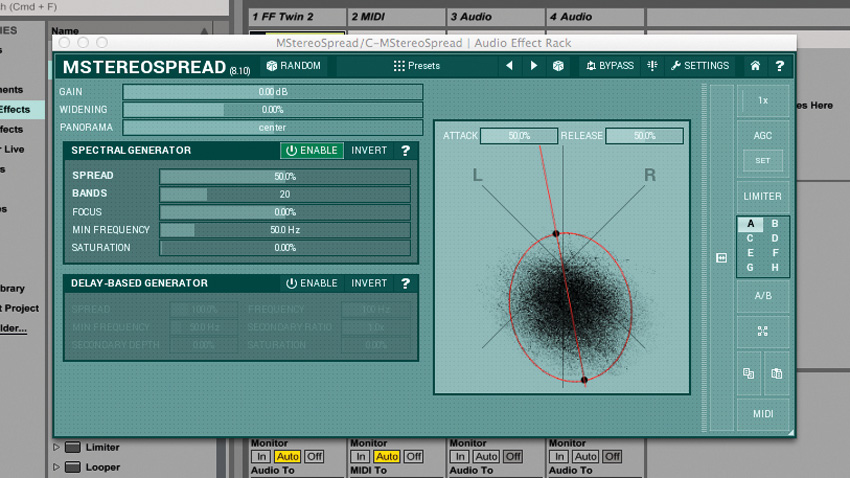The width and height of the screenshot is (850, 478).
Task: Click the BANDS value bar
Action: [x=285, y=194]
